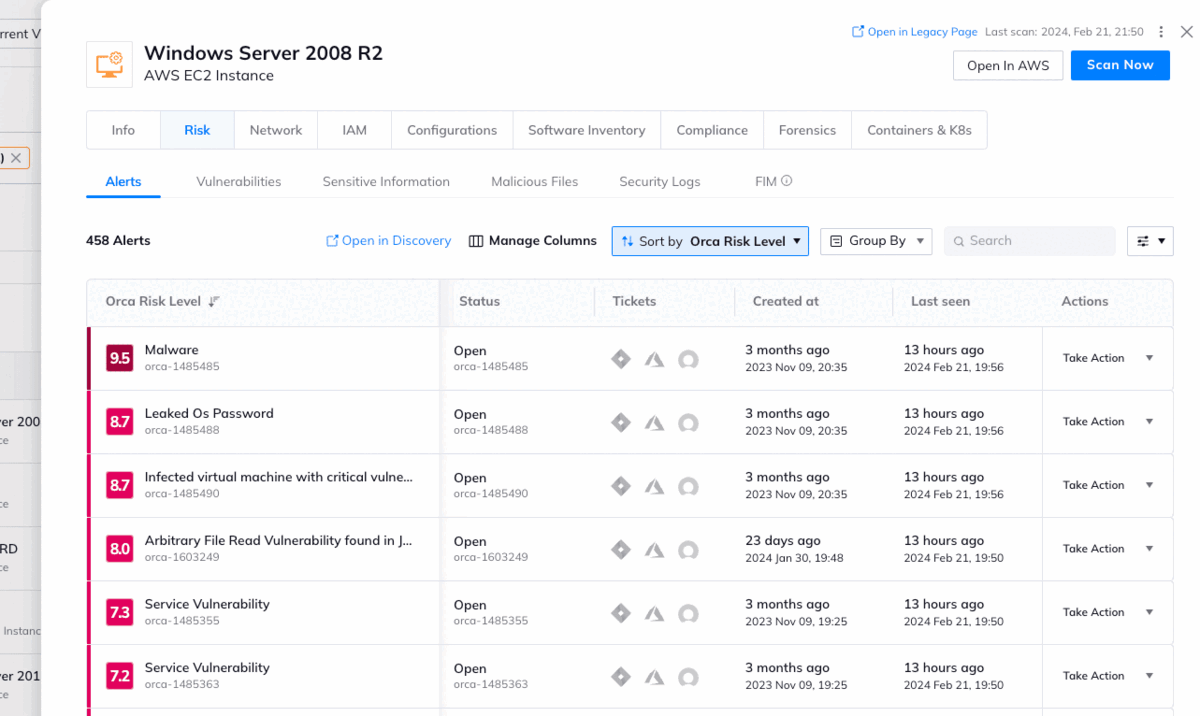Open the Configurations tab

tap(452, 130)
